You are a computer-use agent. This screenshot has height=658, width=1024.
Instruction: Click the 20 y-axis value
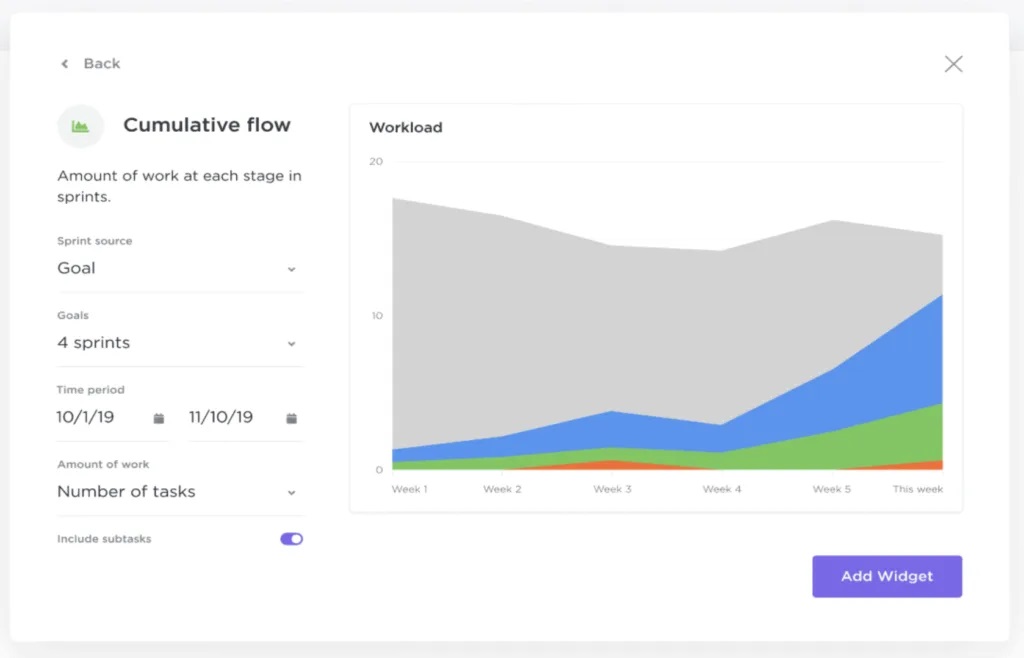point(376,161)
